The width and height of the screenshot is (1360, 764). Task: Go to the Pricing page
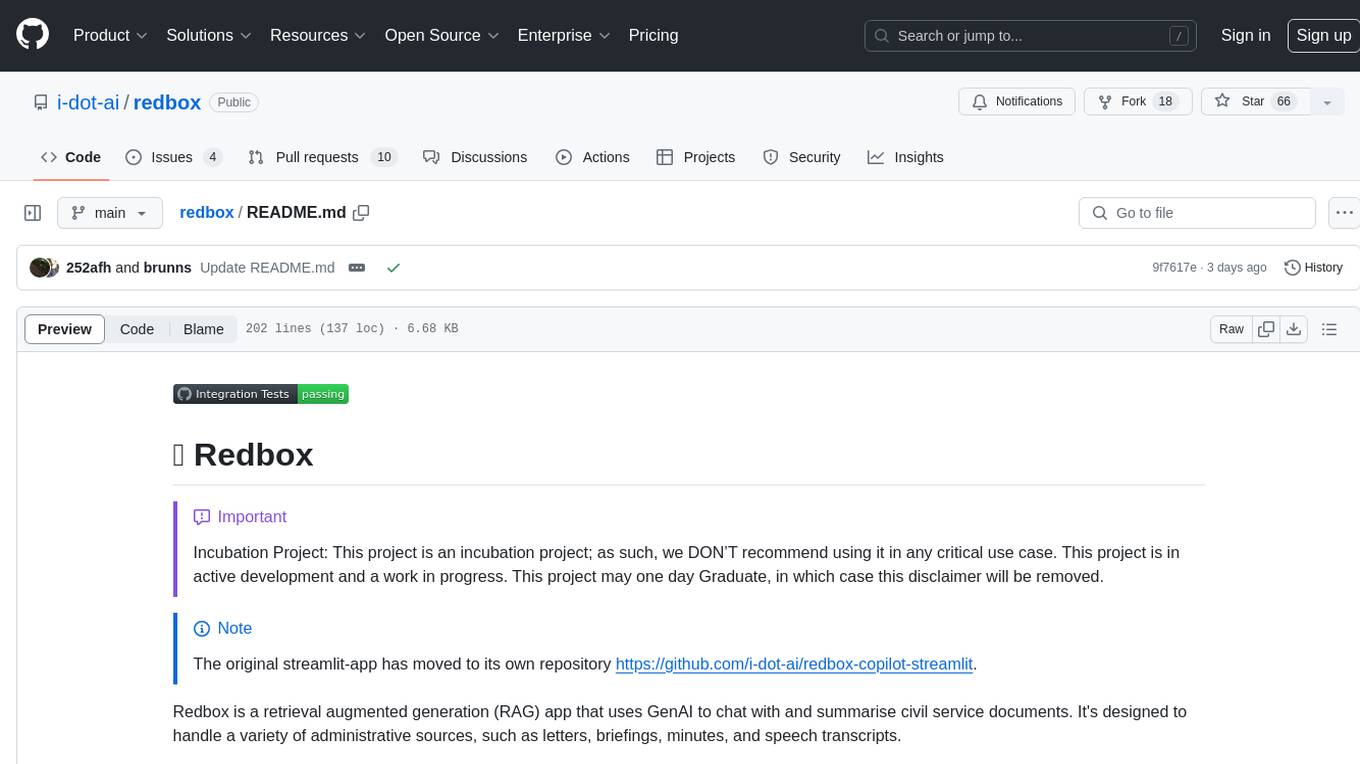[653, 35]
